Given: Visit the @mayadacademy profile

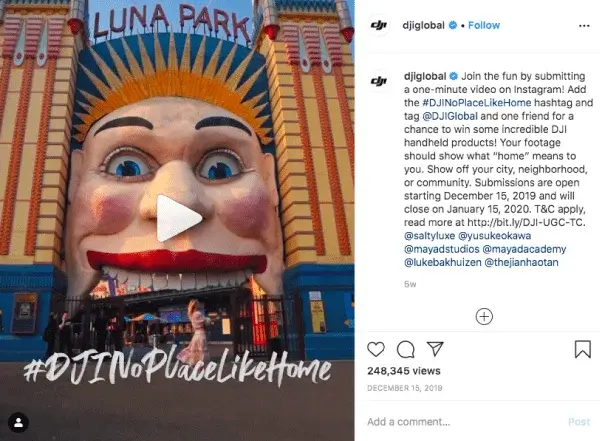Looking at the screenshot, I should [524, 249].
